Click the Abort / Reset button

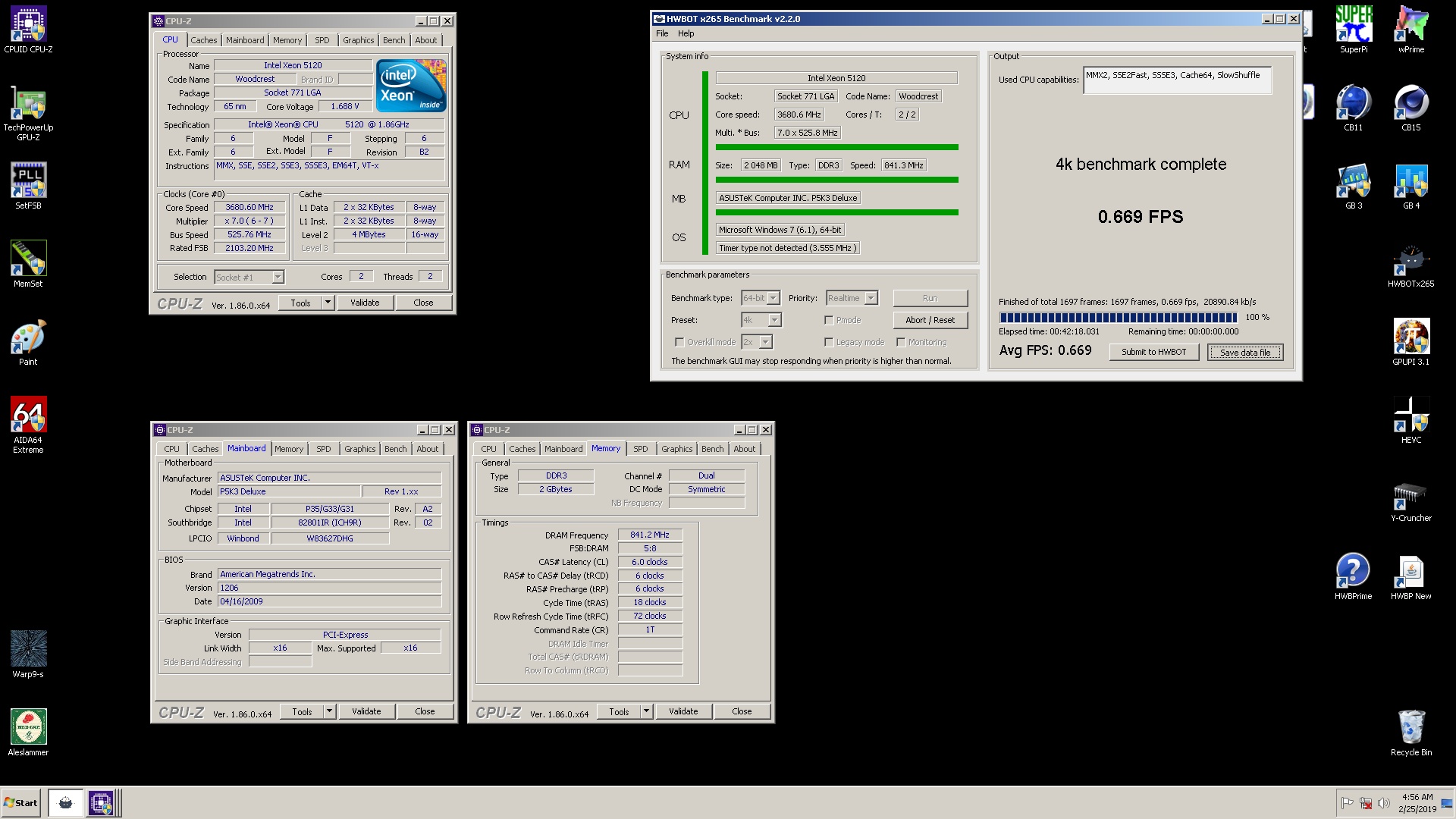point(930,320)
